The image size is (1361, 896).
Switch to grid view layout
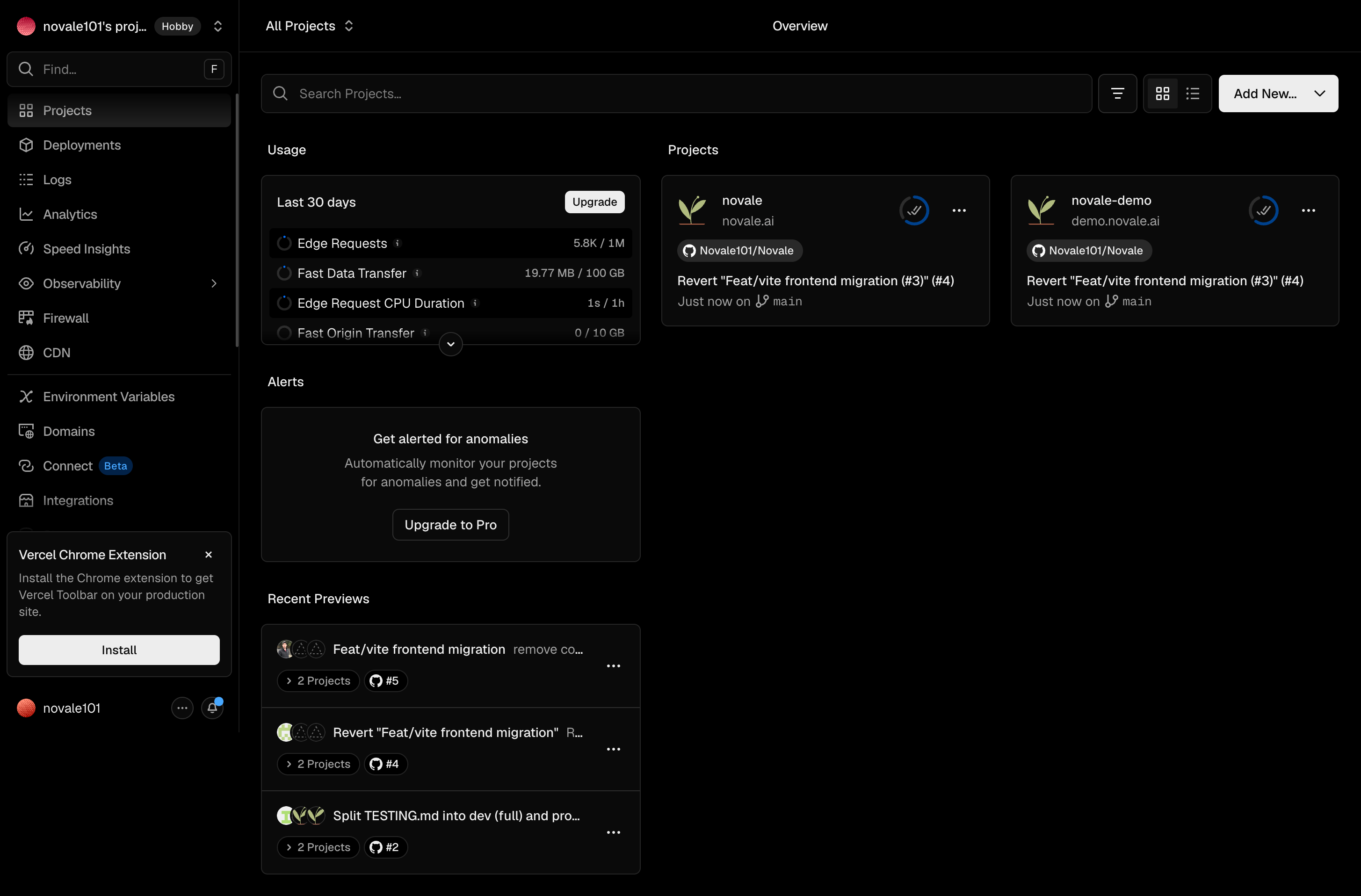(x=1162, y=93)
